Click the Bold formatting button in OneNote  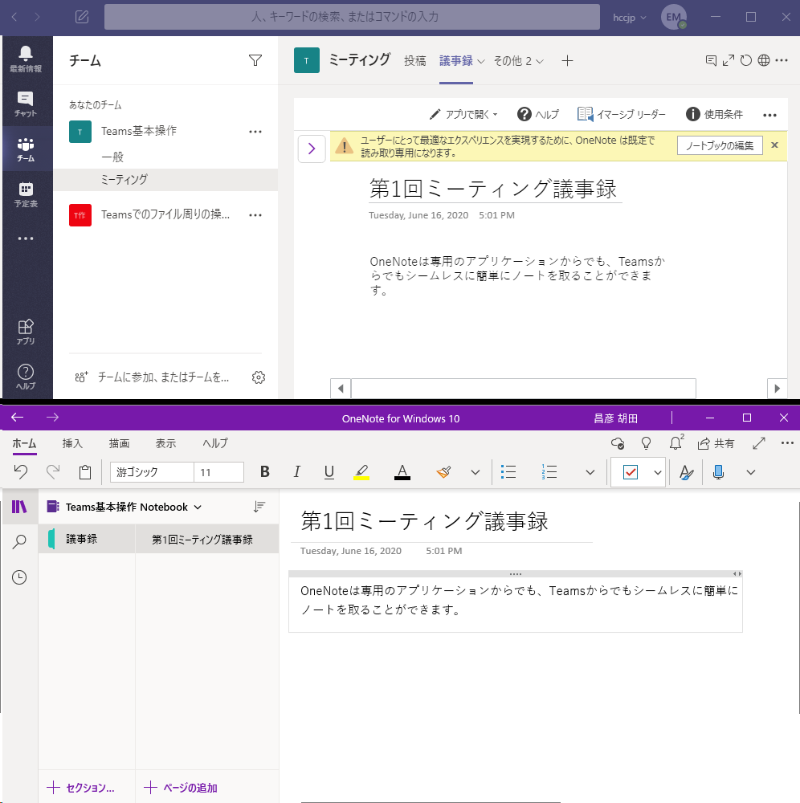(265, 472)
